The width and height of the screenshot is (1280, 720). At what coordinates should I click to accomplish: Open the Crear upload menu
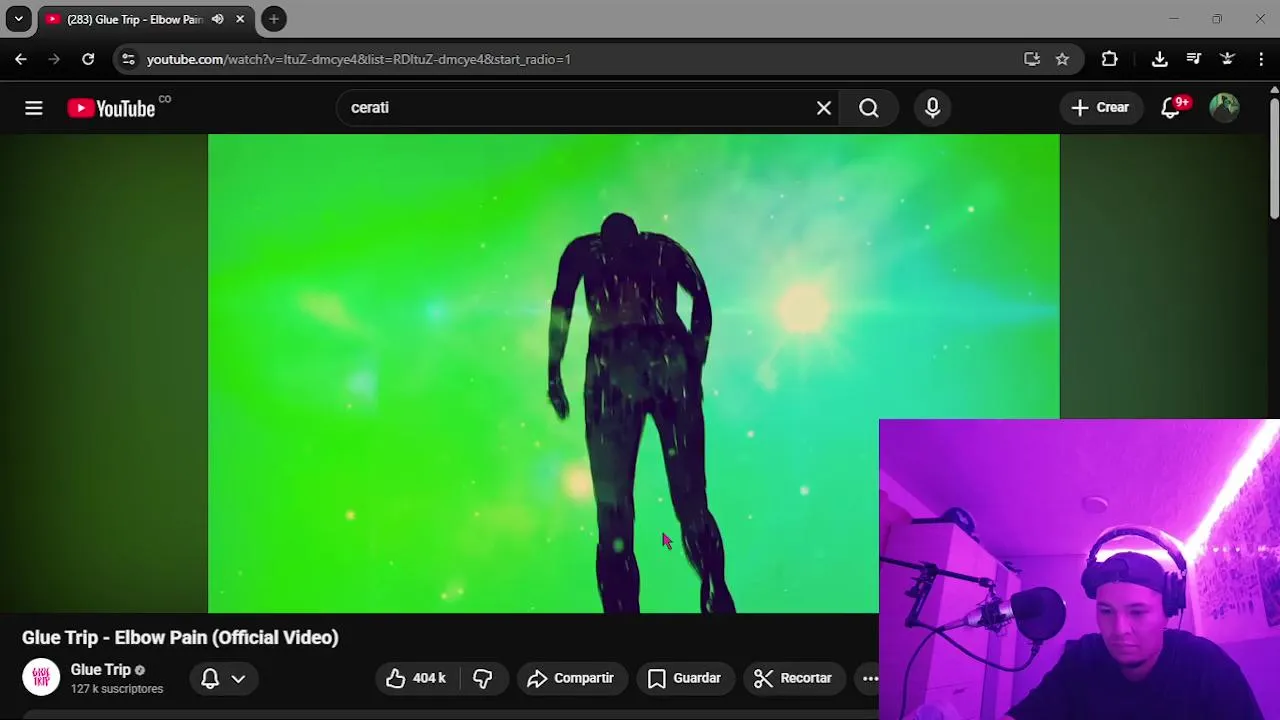click(x=1101, y=108)
